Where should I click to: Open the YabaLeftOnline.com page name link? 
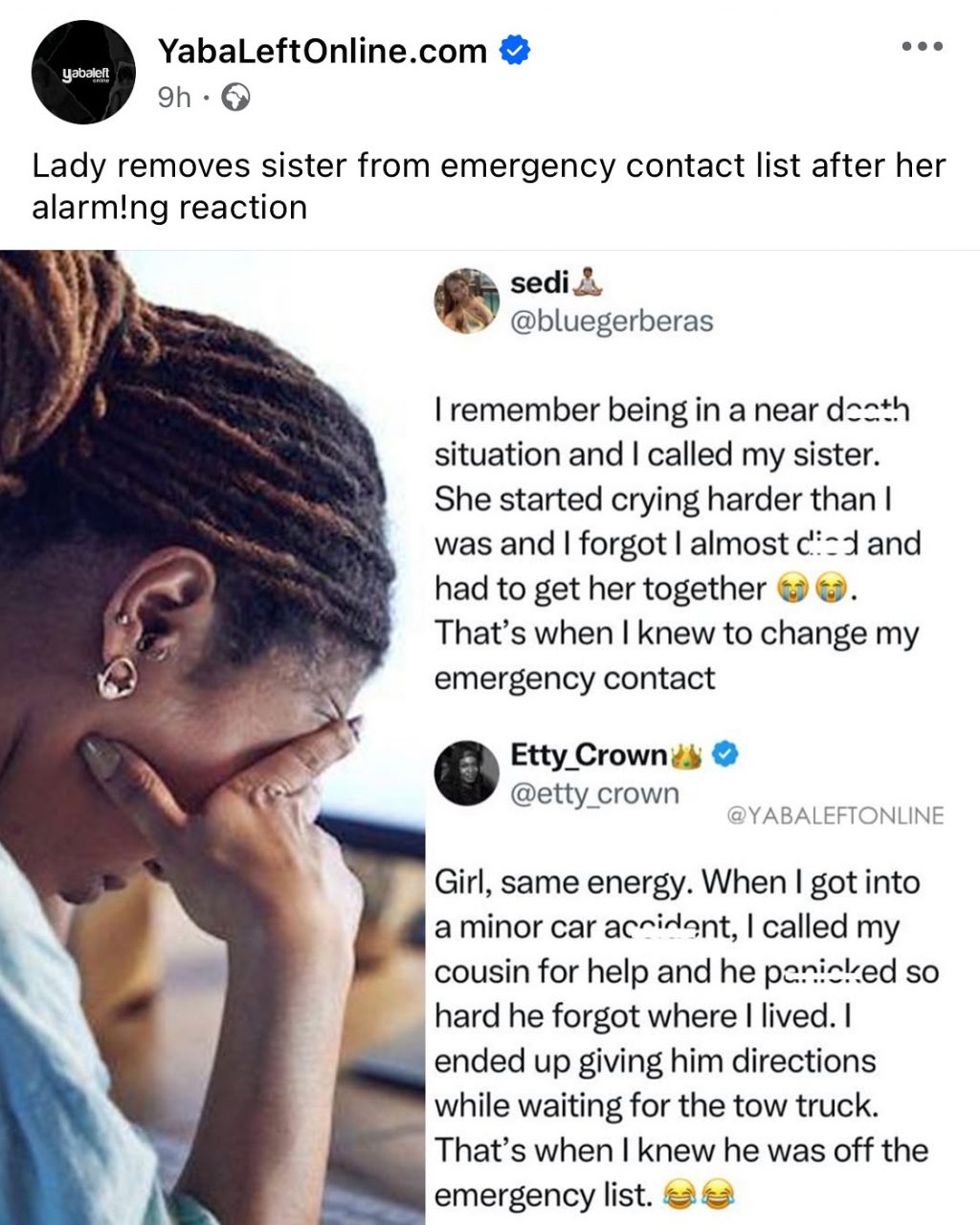(322, 51)
